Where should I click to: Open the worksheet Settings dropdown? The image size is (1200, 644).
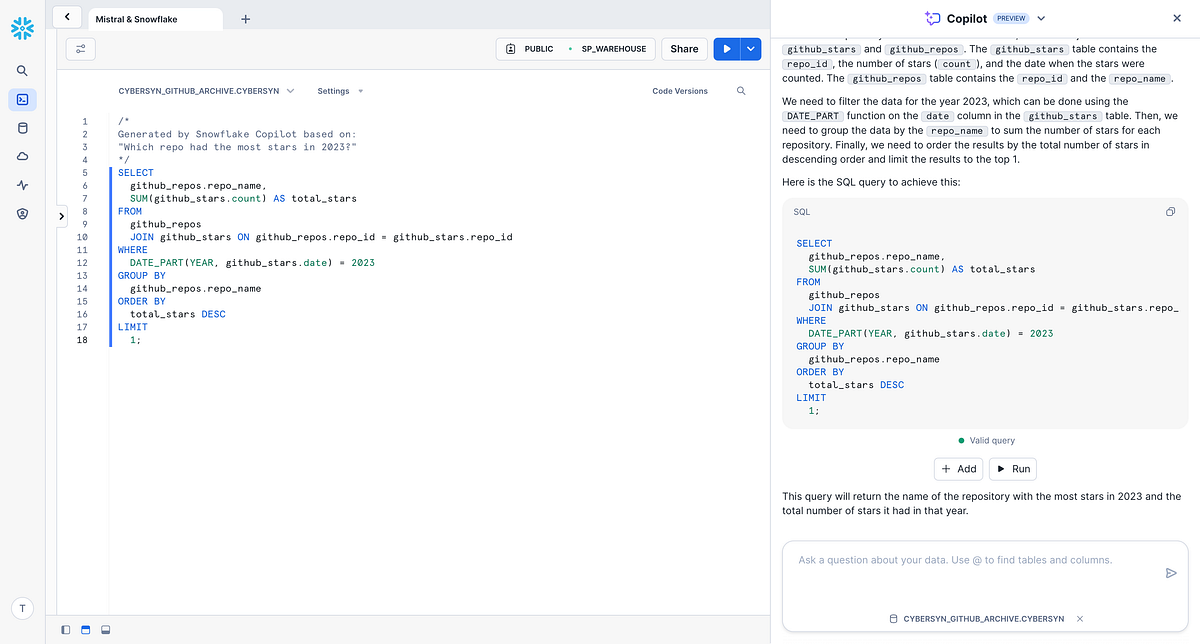tap(340, 90)
